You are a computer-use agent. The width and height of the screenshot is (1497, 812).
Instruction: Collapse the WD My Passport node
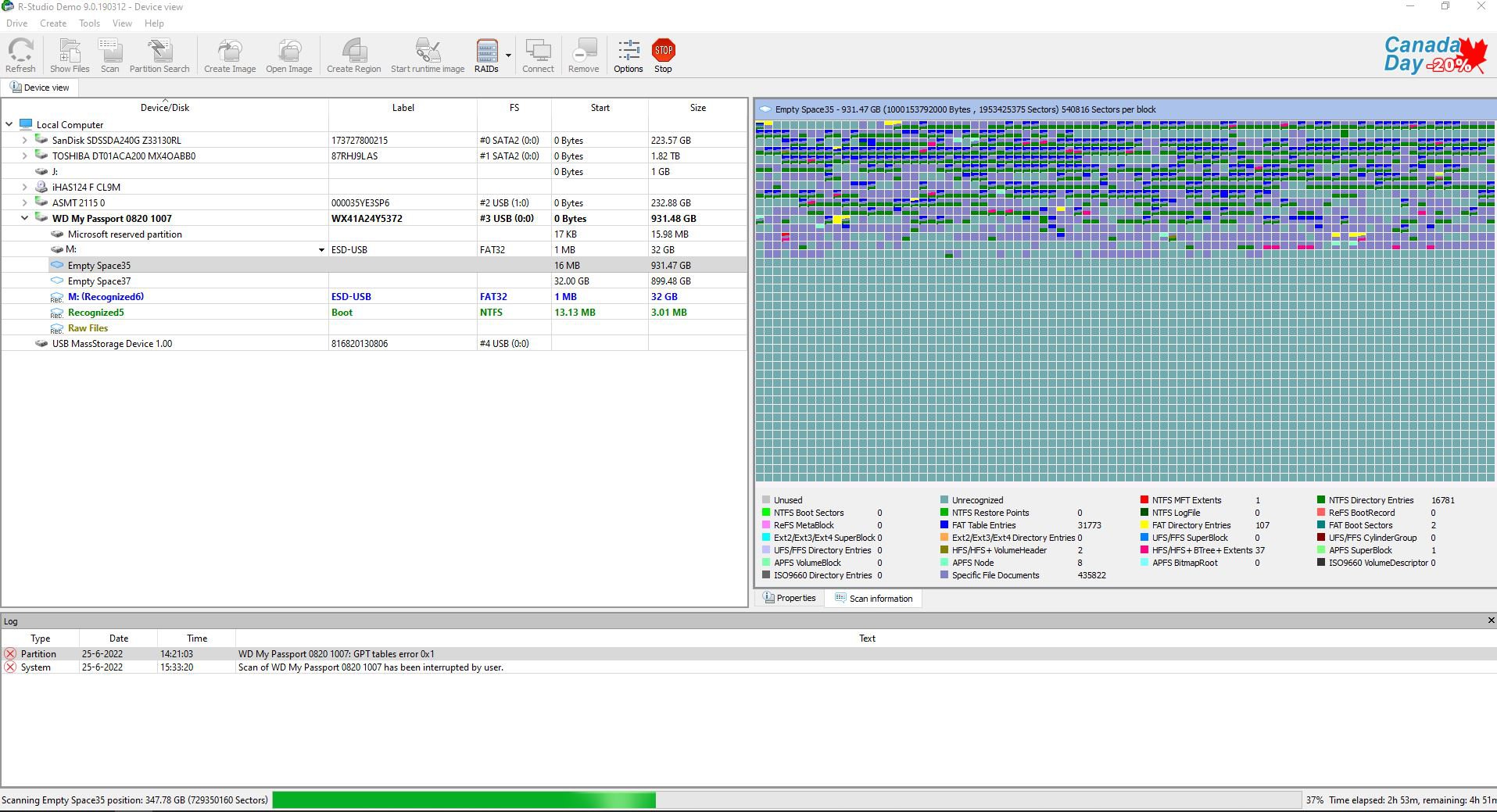pos(25,218)
